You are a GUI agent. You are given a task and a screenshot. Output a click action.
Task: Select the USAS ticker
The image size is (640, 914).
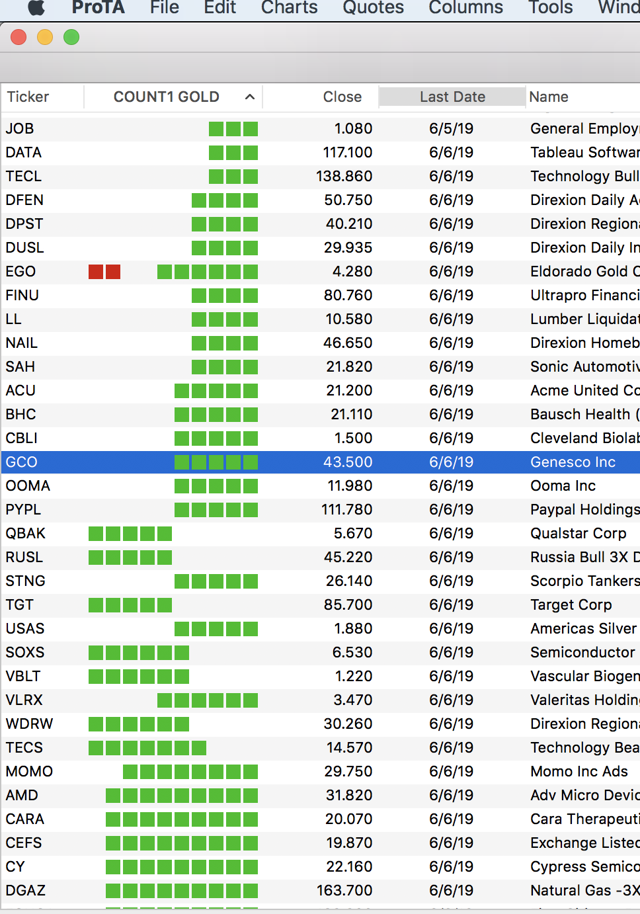pyautogui.click(x=25, y=628)
